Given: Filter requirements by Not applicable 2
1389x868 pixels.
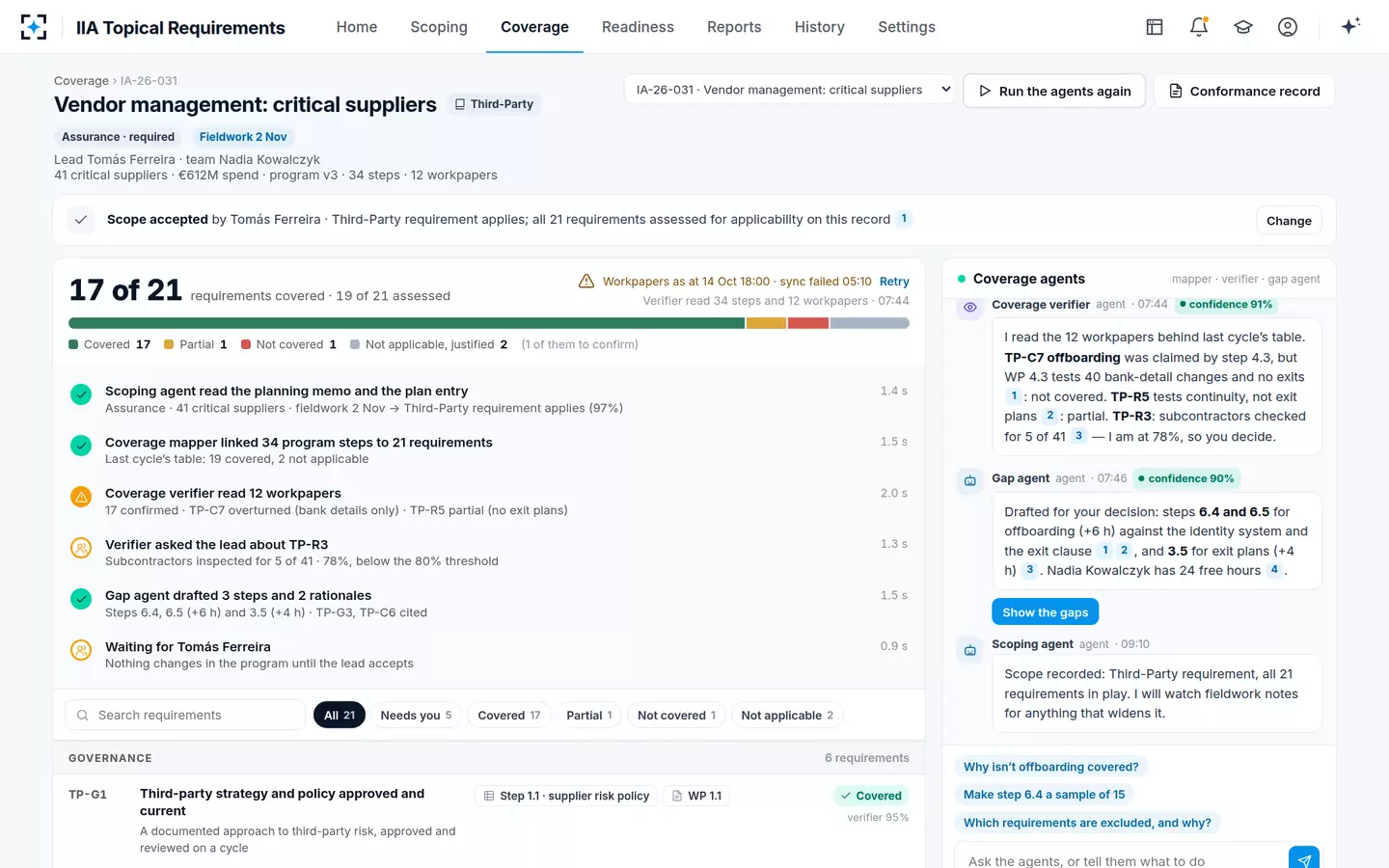Looking at the screenshot, I should click(787, 715).
